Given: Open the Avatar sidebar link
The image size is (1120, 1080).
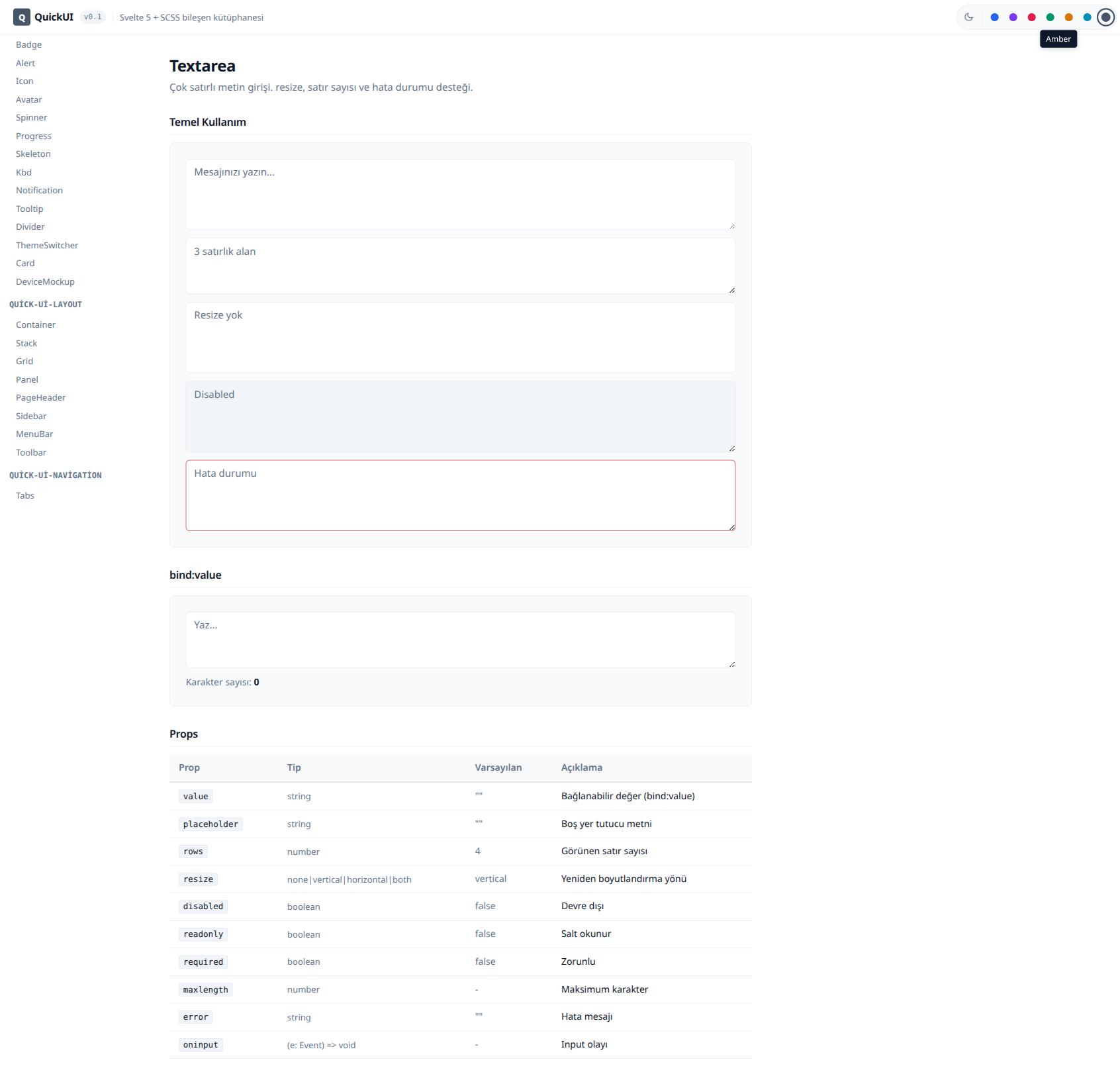Looking at the screenshot, I should pyautogui.click(x=28, y=100).
